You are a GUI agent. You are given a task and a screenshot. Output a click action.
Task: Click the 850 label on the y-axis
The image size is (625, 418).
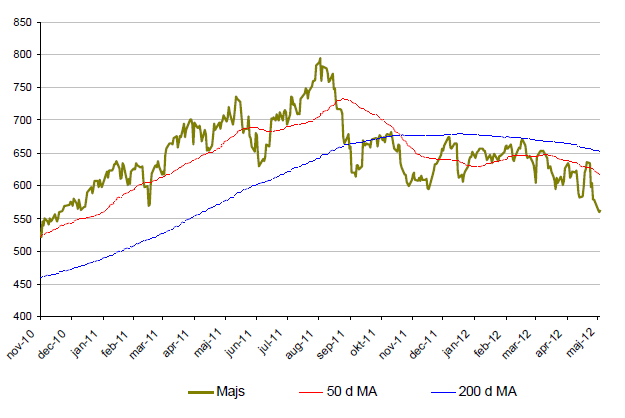pyautogui.click(x=21, y=22)
